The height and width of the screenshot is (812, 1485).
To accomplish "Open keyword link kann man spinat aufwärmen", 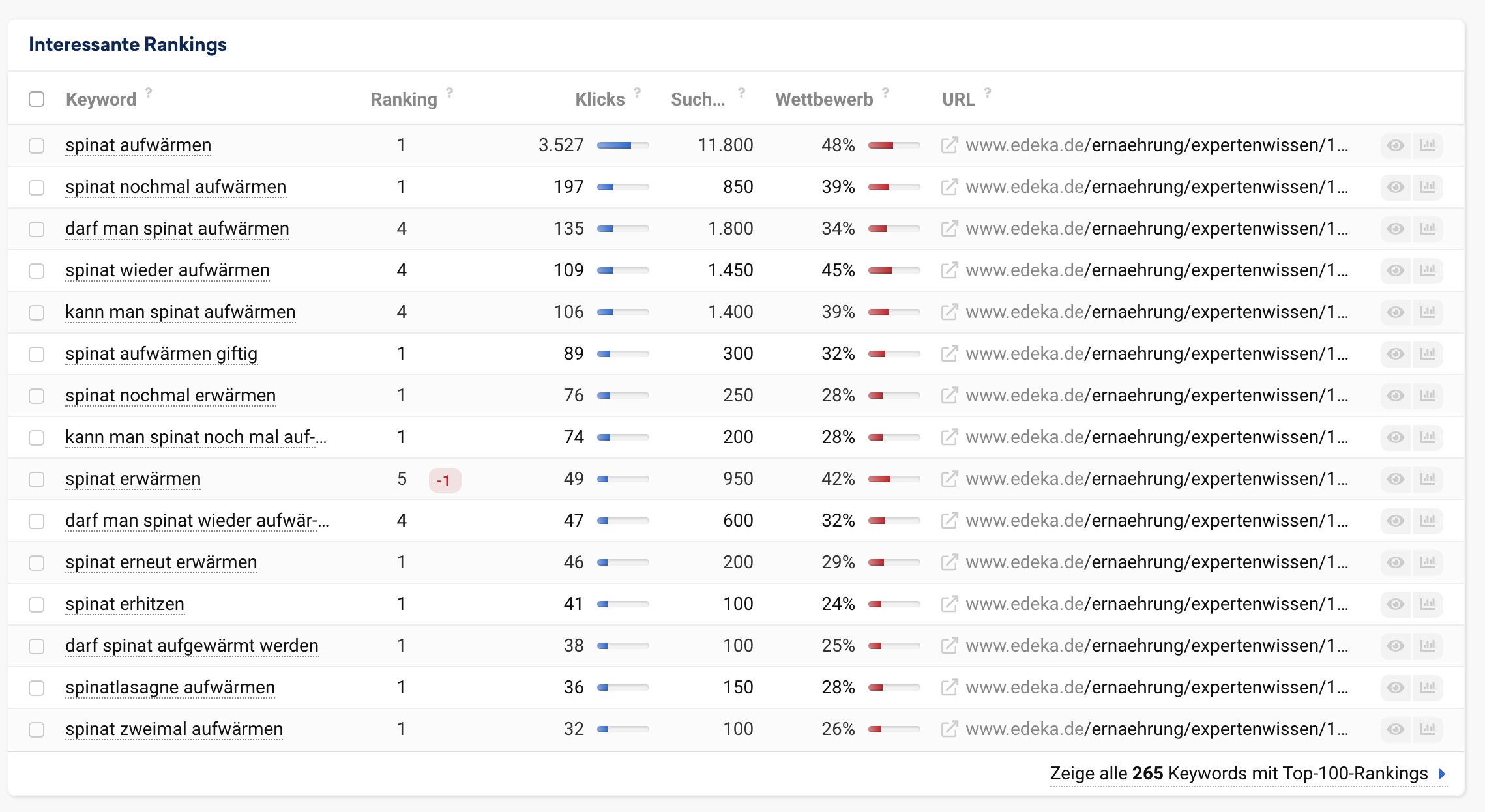I will coord(181,312).
